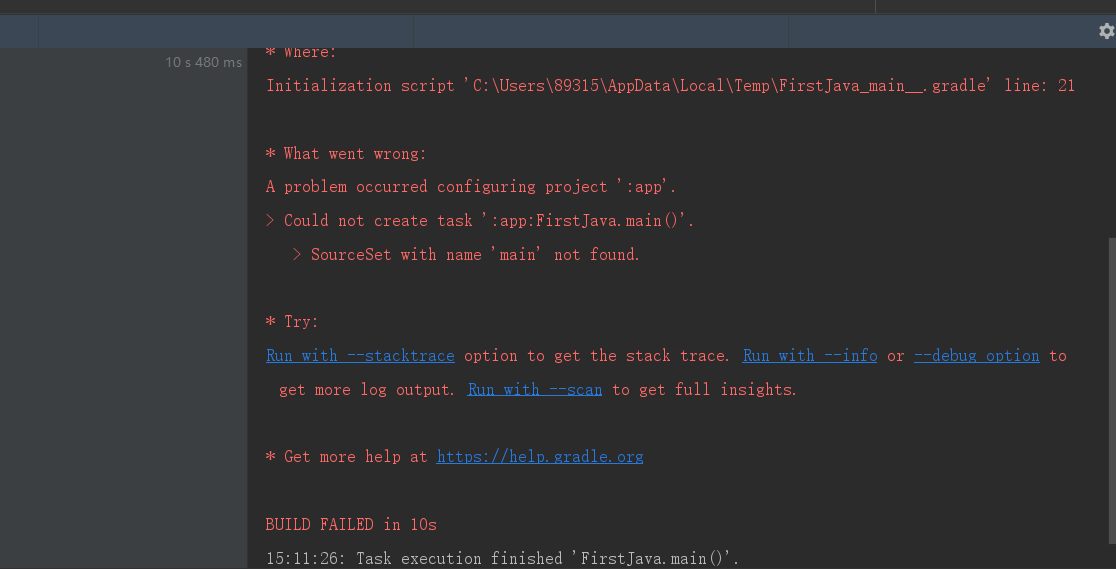The image size is (1116, 569).
Task: Click the '* Get more help at' text
Action: (x=347, y=456)
